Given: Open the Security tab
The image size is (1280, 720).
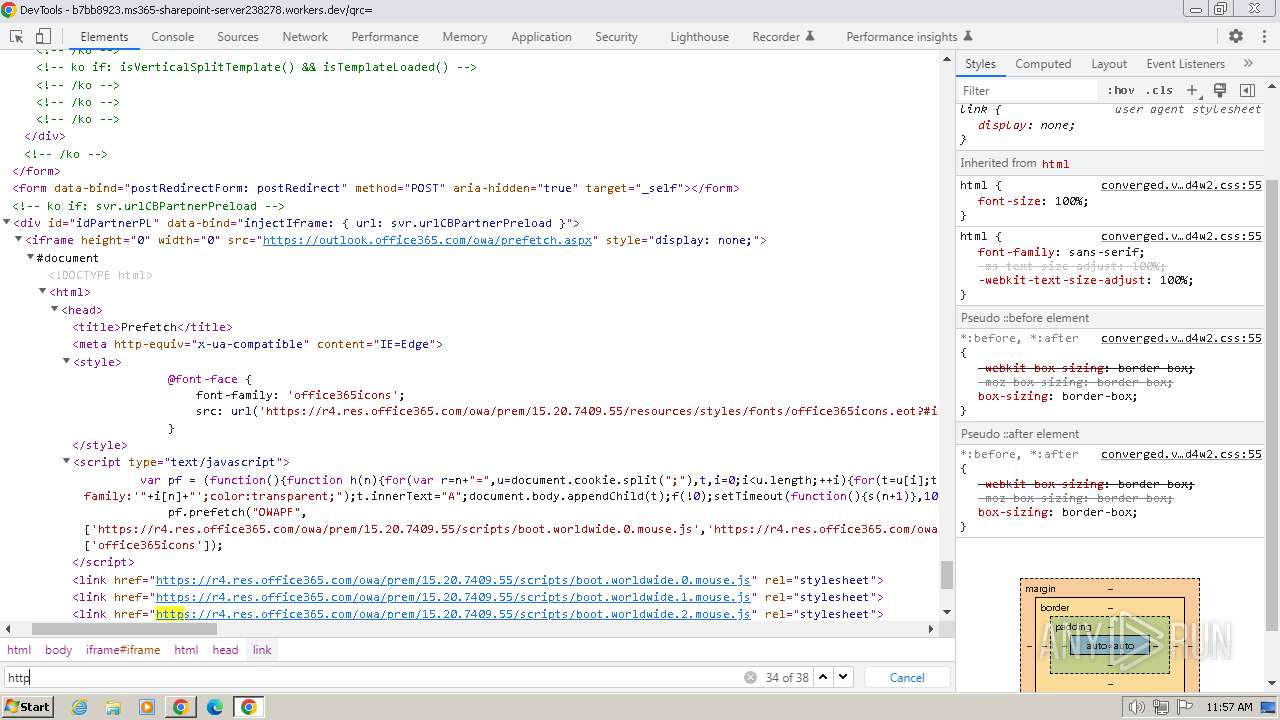Looking at the screenshot, I should click(x=616, y=36).
